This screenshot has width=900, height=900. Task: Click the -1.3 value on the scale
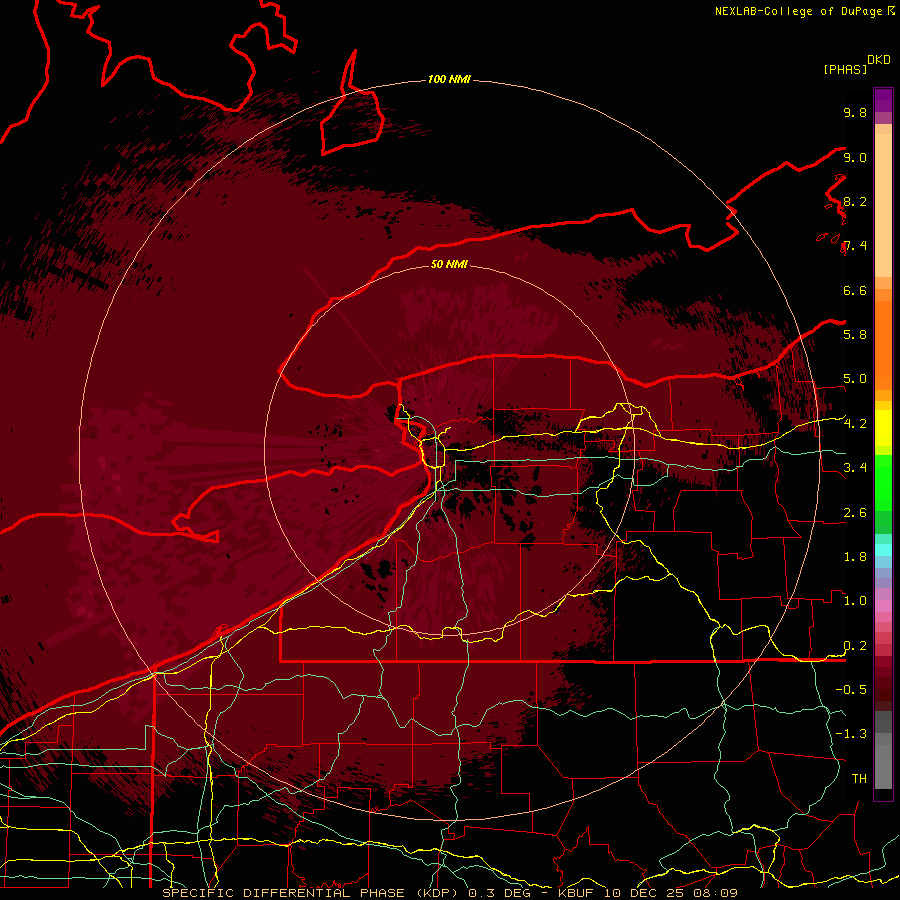click(x=851, y=734)
